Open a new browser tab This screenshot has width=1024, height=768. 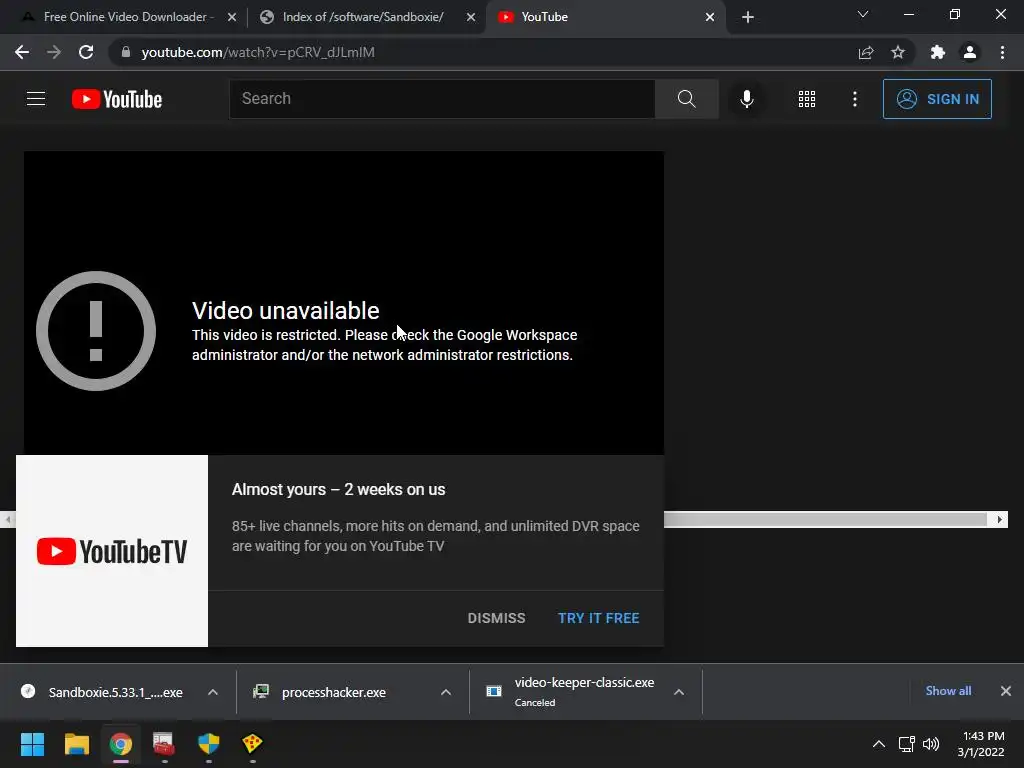[748, 18]
